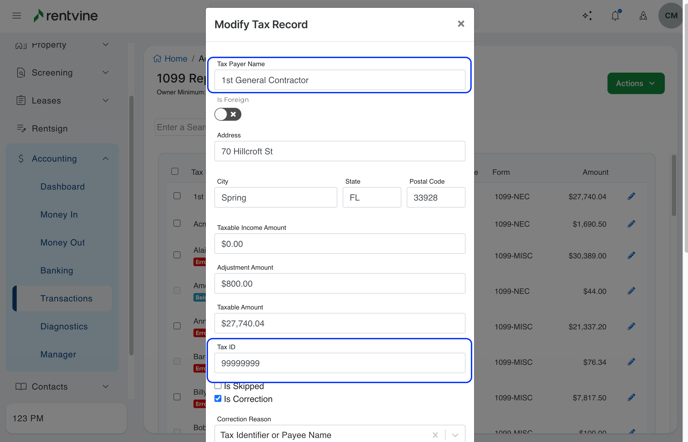This screenshot has height=442, width=688.
Task: Click the edit pencil for the $30,389.00 row
Action: (631, 256)
